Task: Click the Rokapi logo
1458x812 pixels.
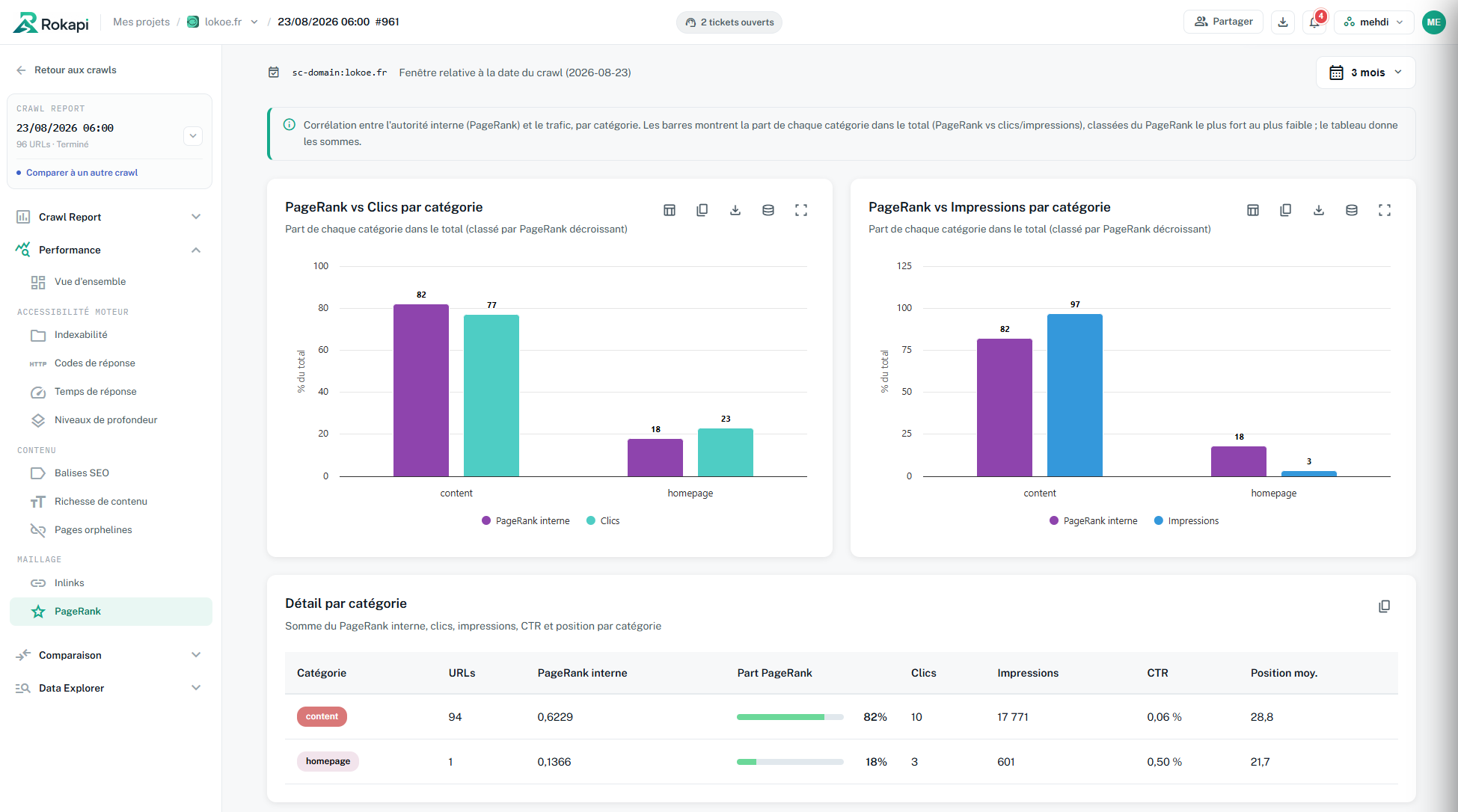Action: (51, 22)
